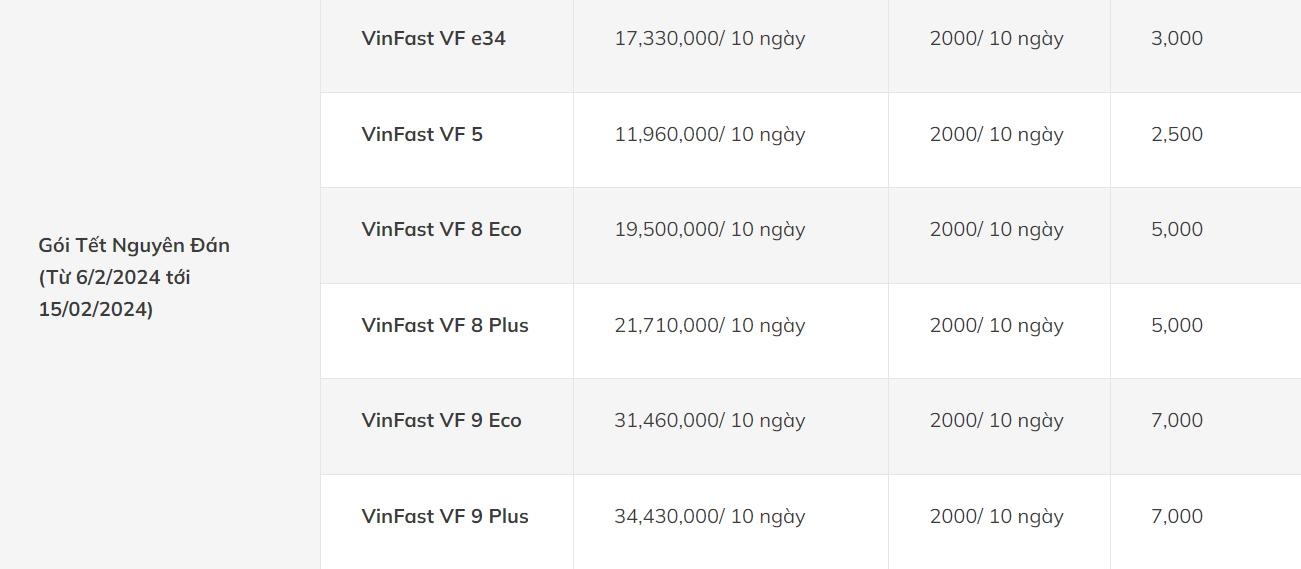Click the VinFast VF 8 Eco model name
Viewport: 1301px width, 569px height.
(x=441, y=229)
